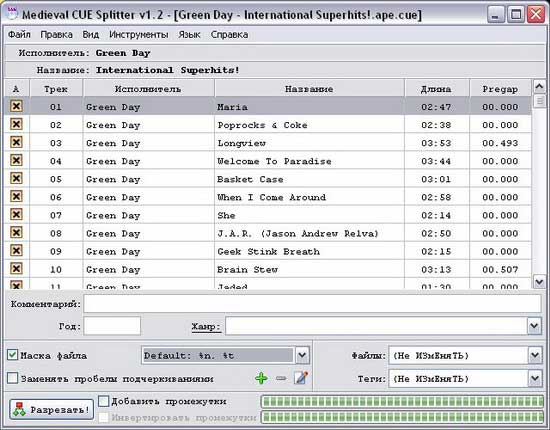Click the Pregap column header

point(500,89)
